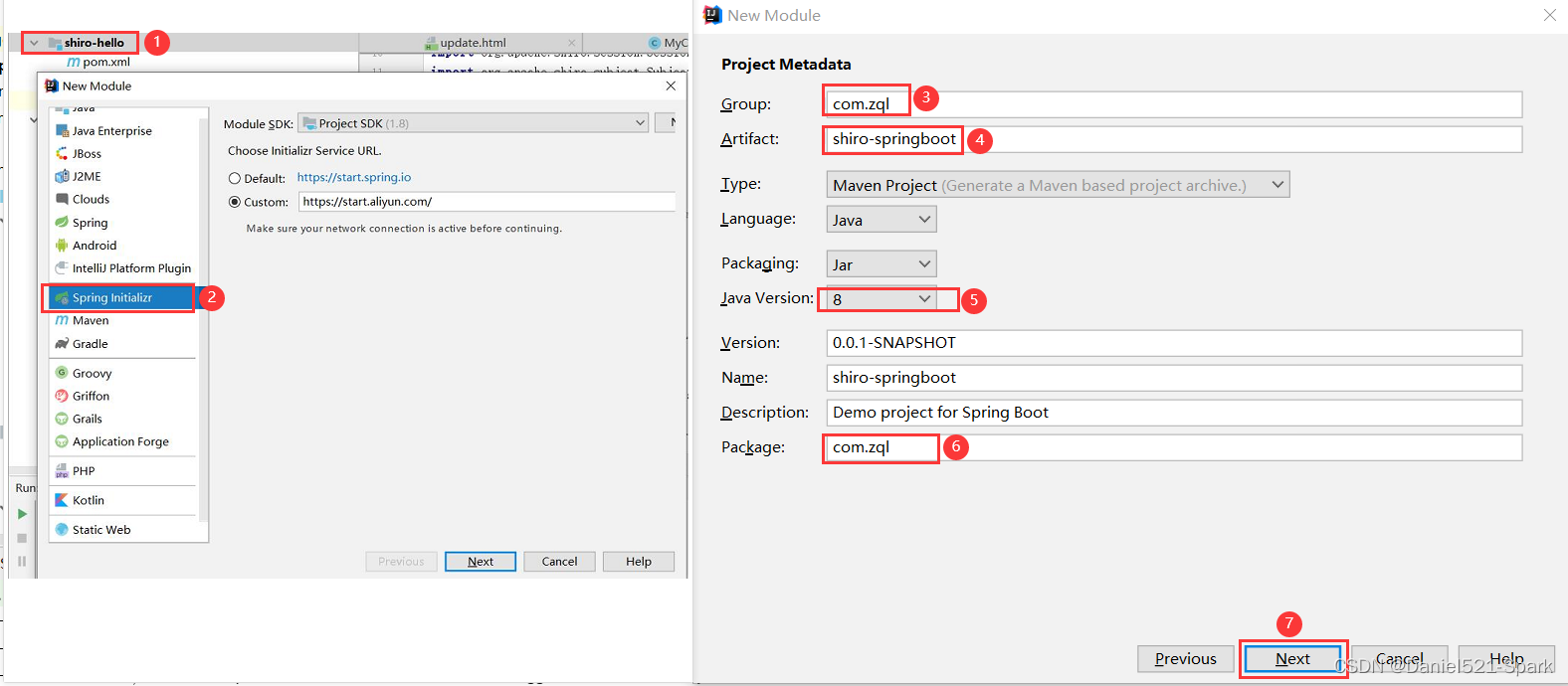Open the Java Version dropdown
This screenshot has width=1568, height=686.
pyautogui.click(x=882, y=299)
